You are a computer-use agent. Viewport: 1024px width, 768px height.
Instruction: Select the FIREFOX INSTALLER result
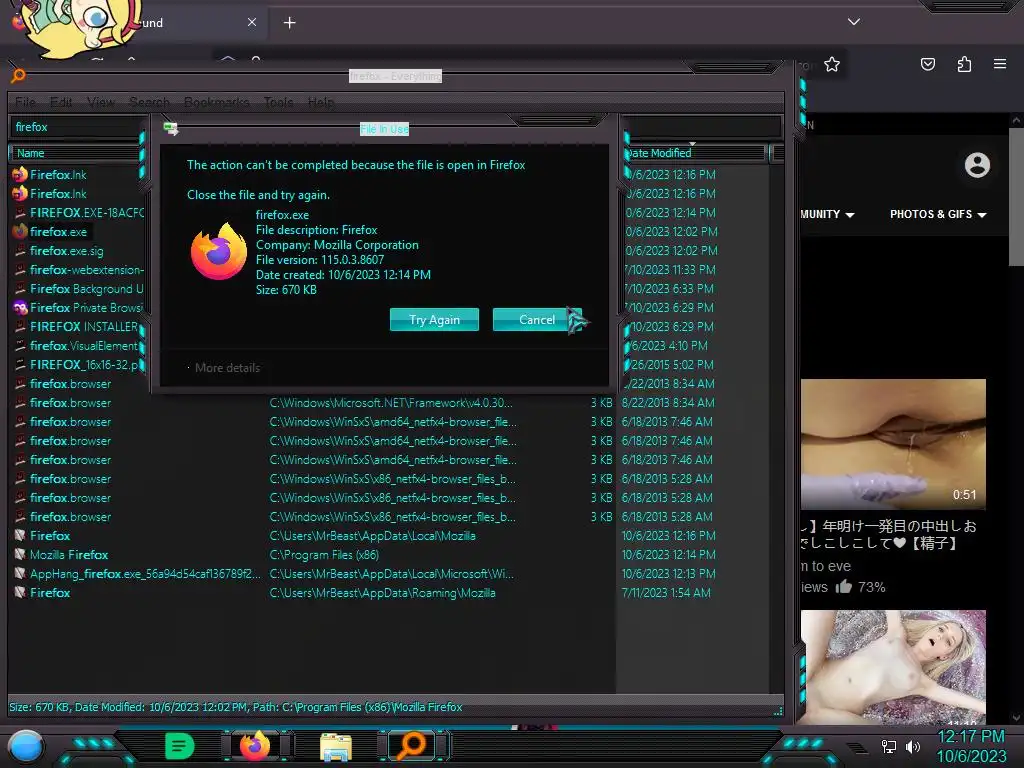pos(84,327)
